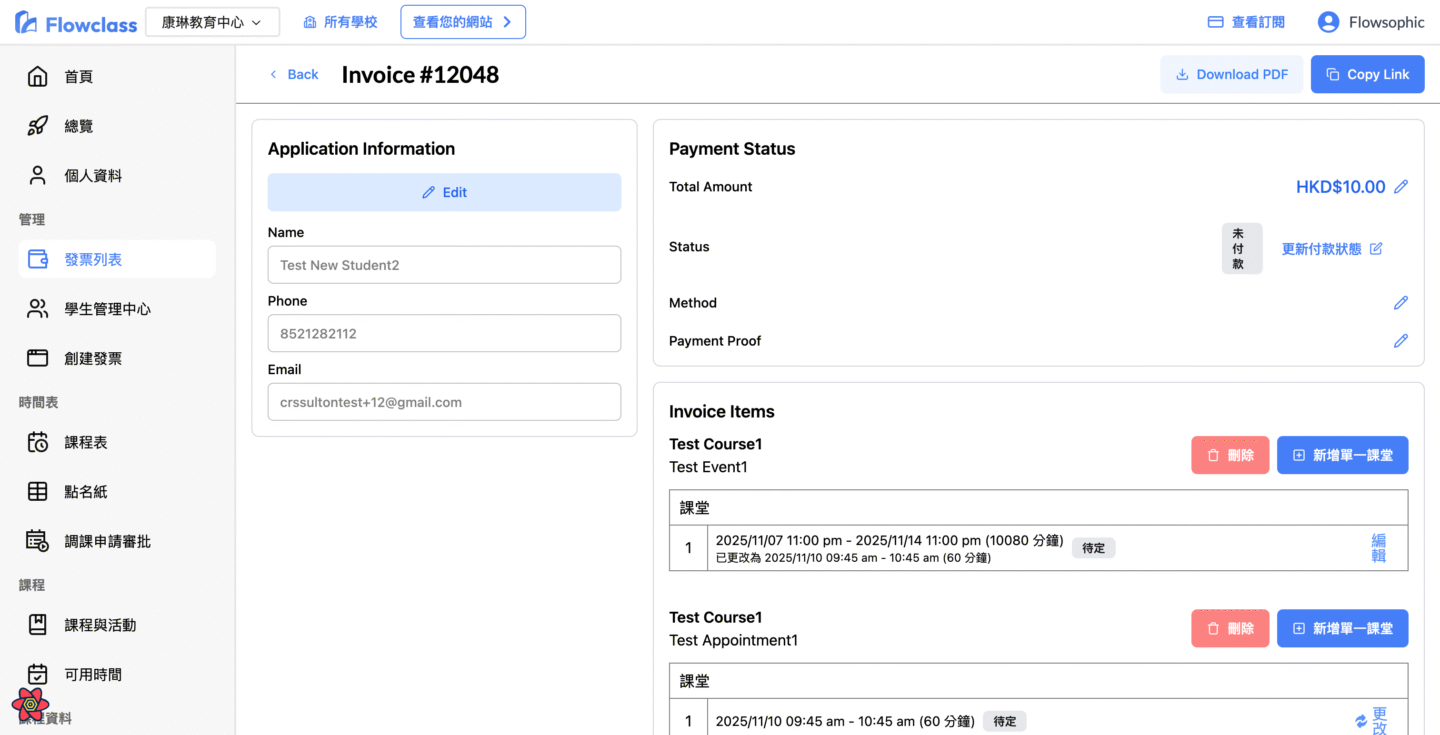
Task: Open 更新付款狀態 to update payment status
Action: click(1331, 249)
